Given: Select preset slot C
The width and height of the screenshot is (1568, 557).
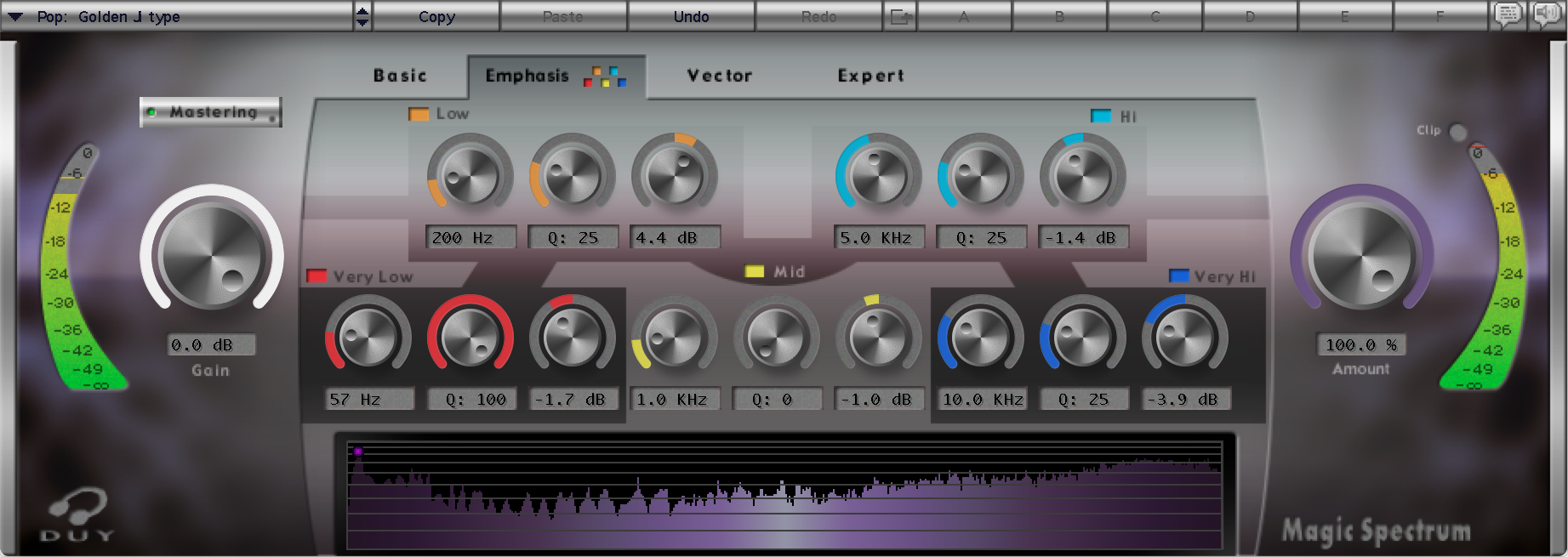Looking at the screenshot, I should pyautogui.click(x=1155, y=16).
